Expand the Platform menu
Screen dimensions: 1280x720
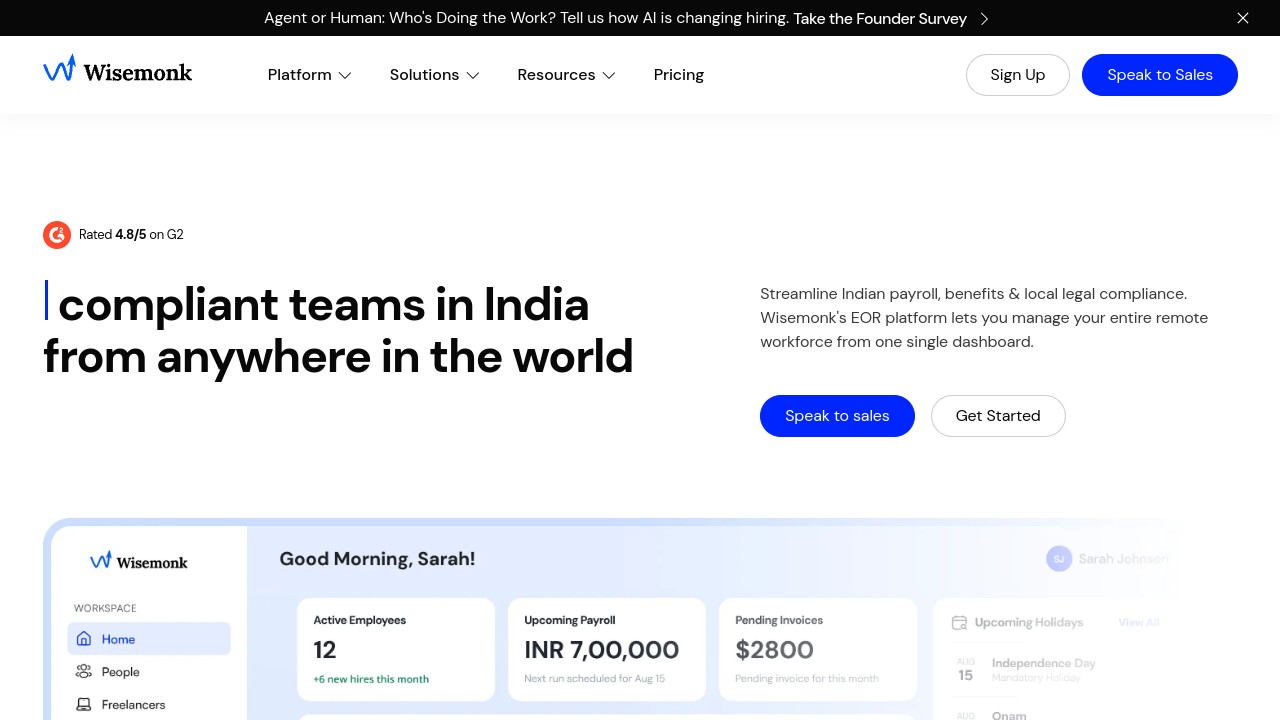309,75
